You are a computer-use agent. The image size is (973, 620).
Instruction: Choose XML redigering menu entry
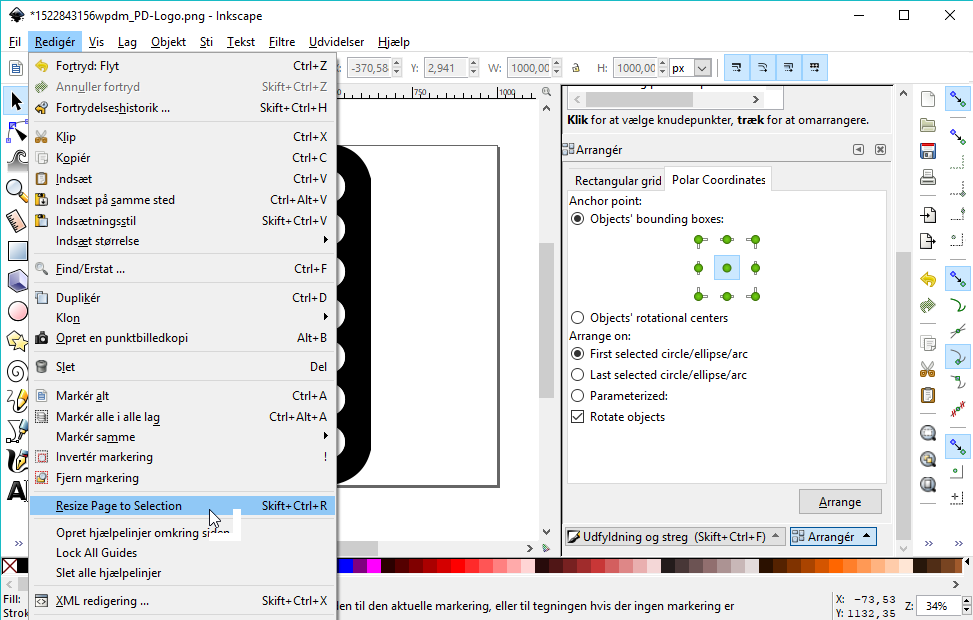[x=182, y=601]
